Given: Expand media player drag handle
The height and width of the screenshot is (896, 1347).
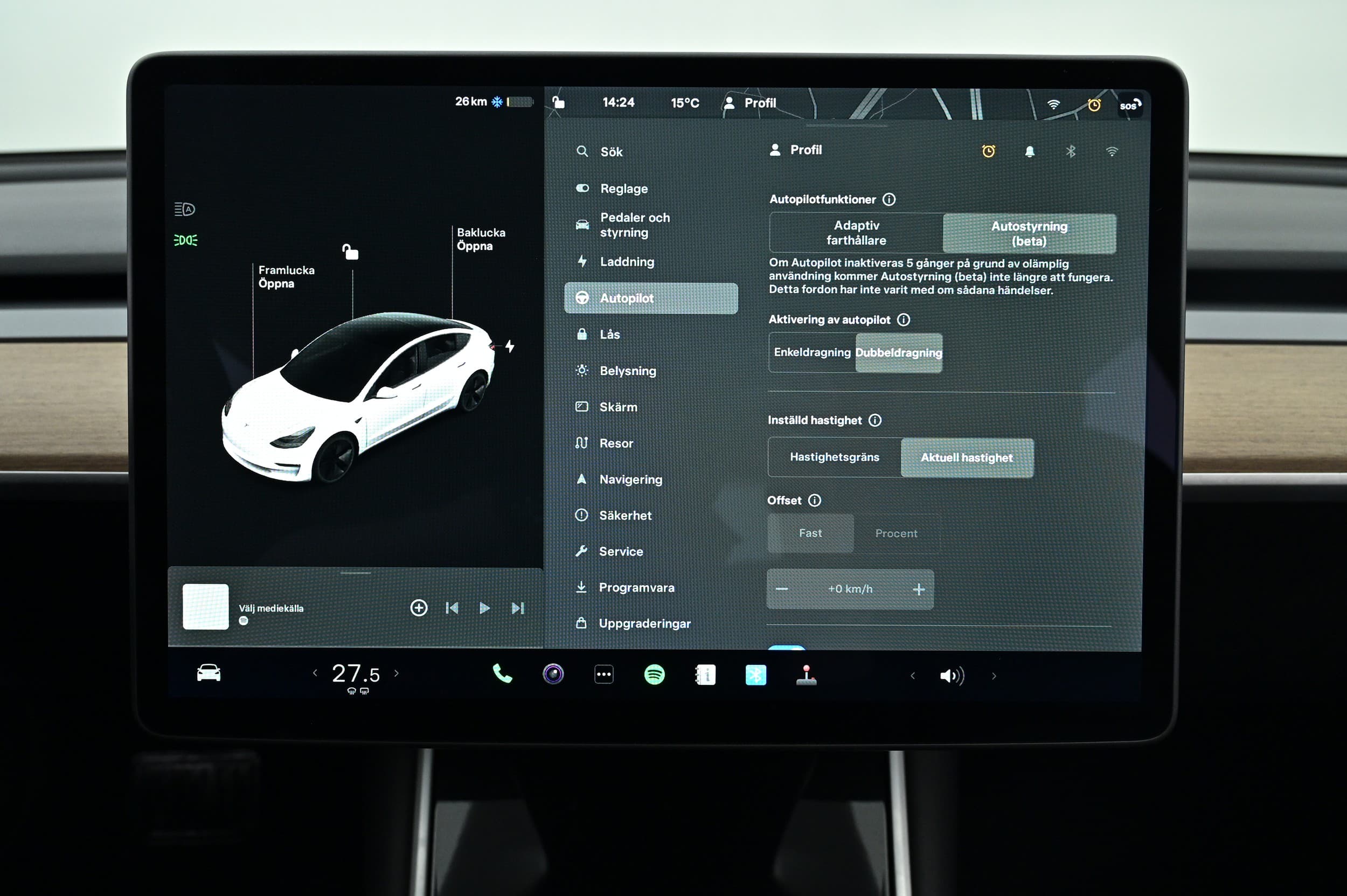Looking at the screenshot, I should (x=356, y=573).
